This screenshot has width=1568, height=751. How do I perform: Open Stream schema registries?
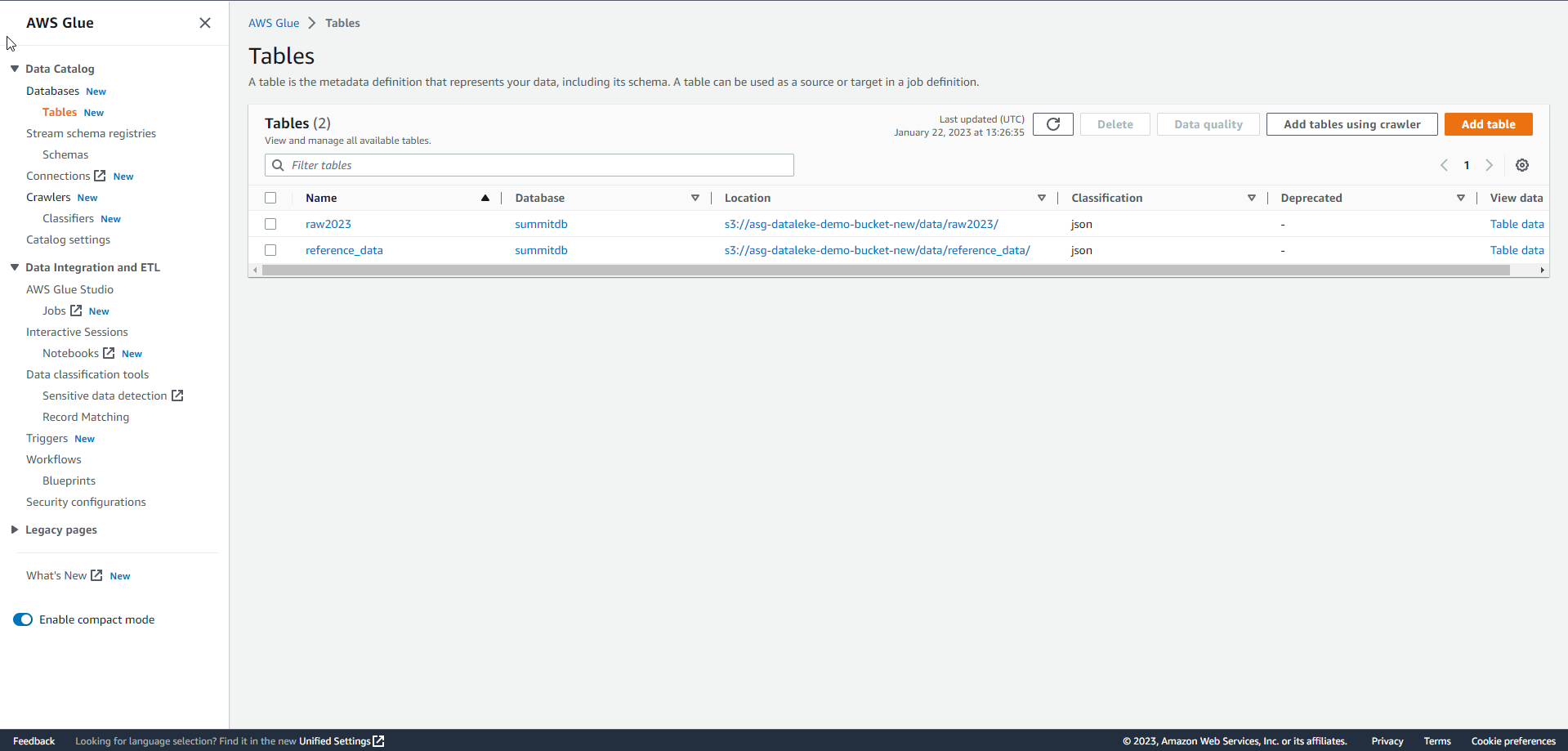pyautogui.click(x=91, y=133)
